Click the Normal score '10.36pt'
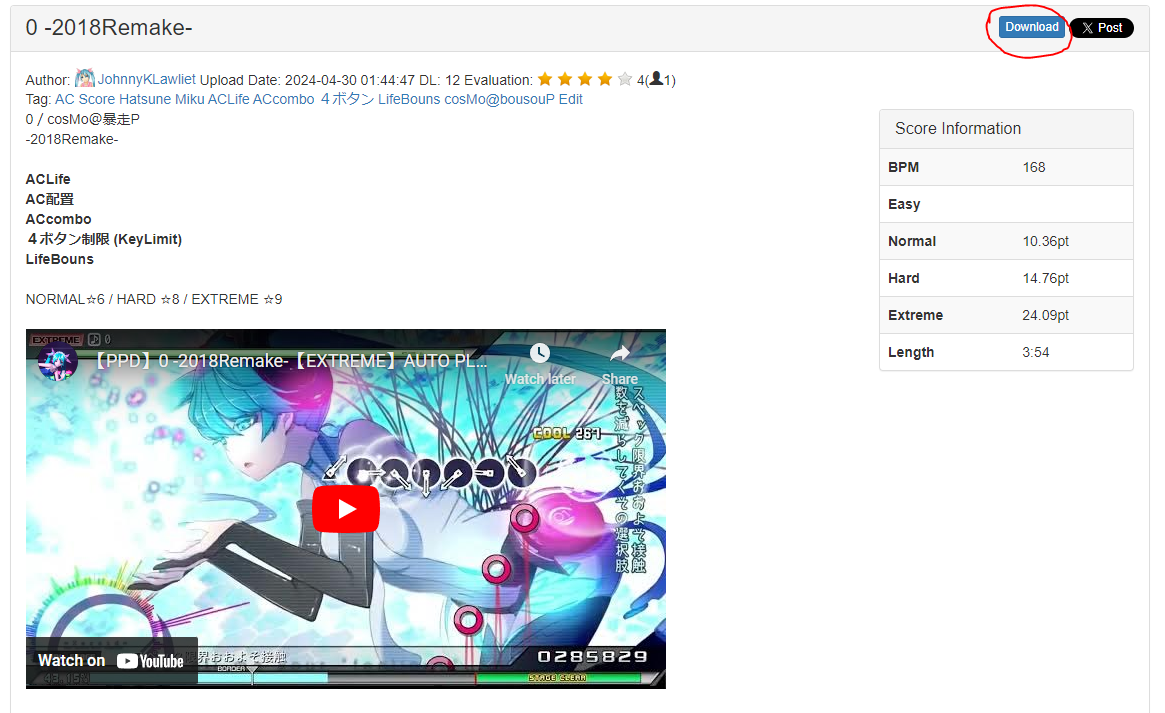 (1045, 241)
